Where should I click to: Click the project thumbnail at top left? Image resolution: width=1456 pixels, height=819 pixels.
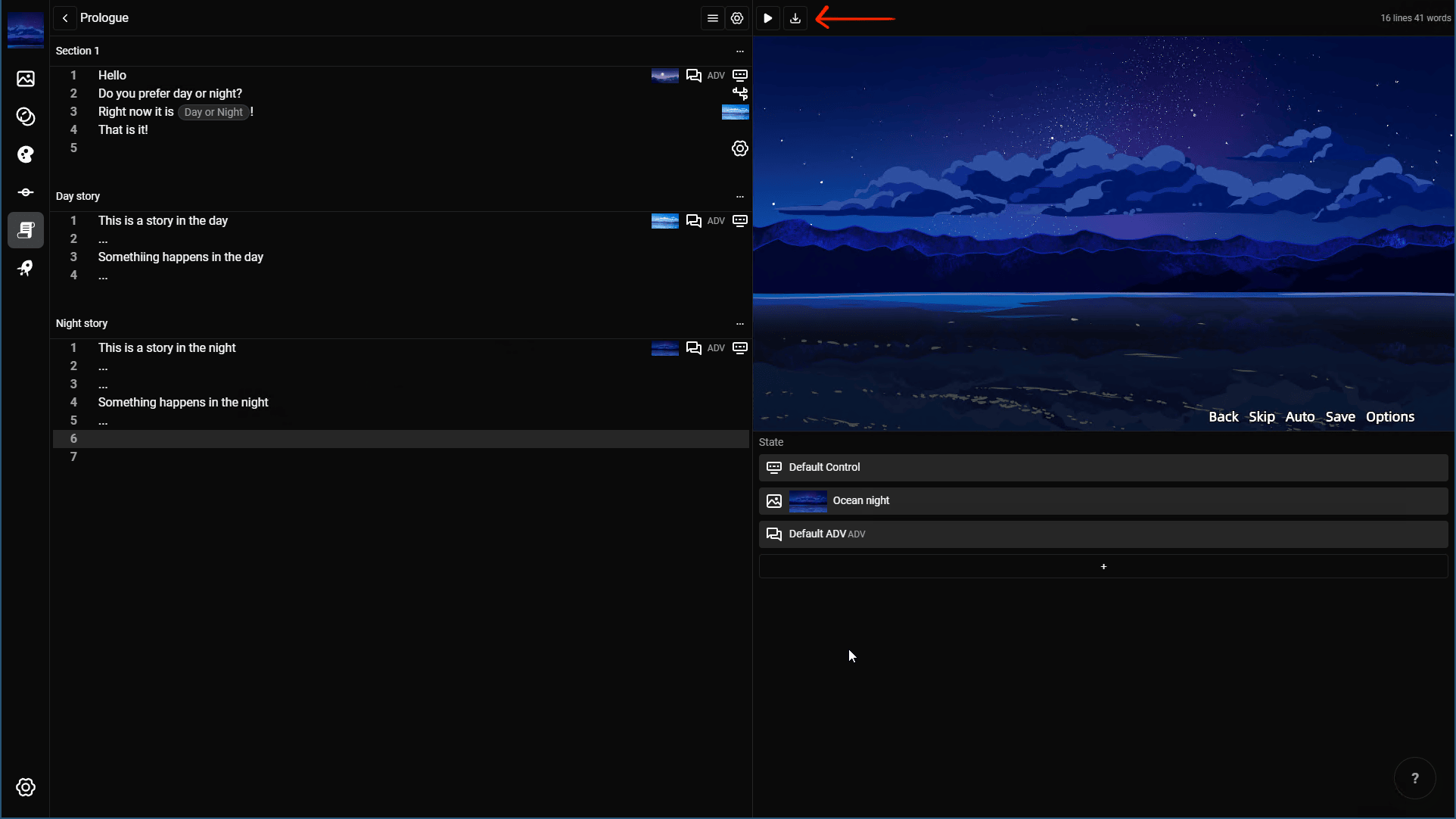[x=26, y=30]
